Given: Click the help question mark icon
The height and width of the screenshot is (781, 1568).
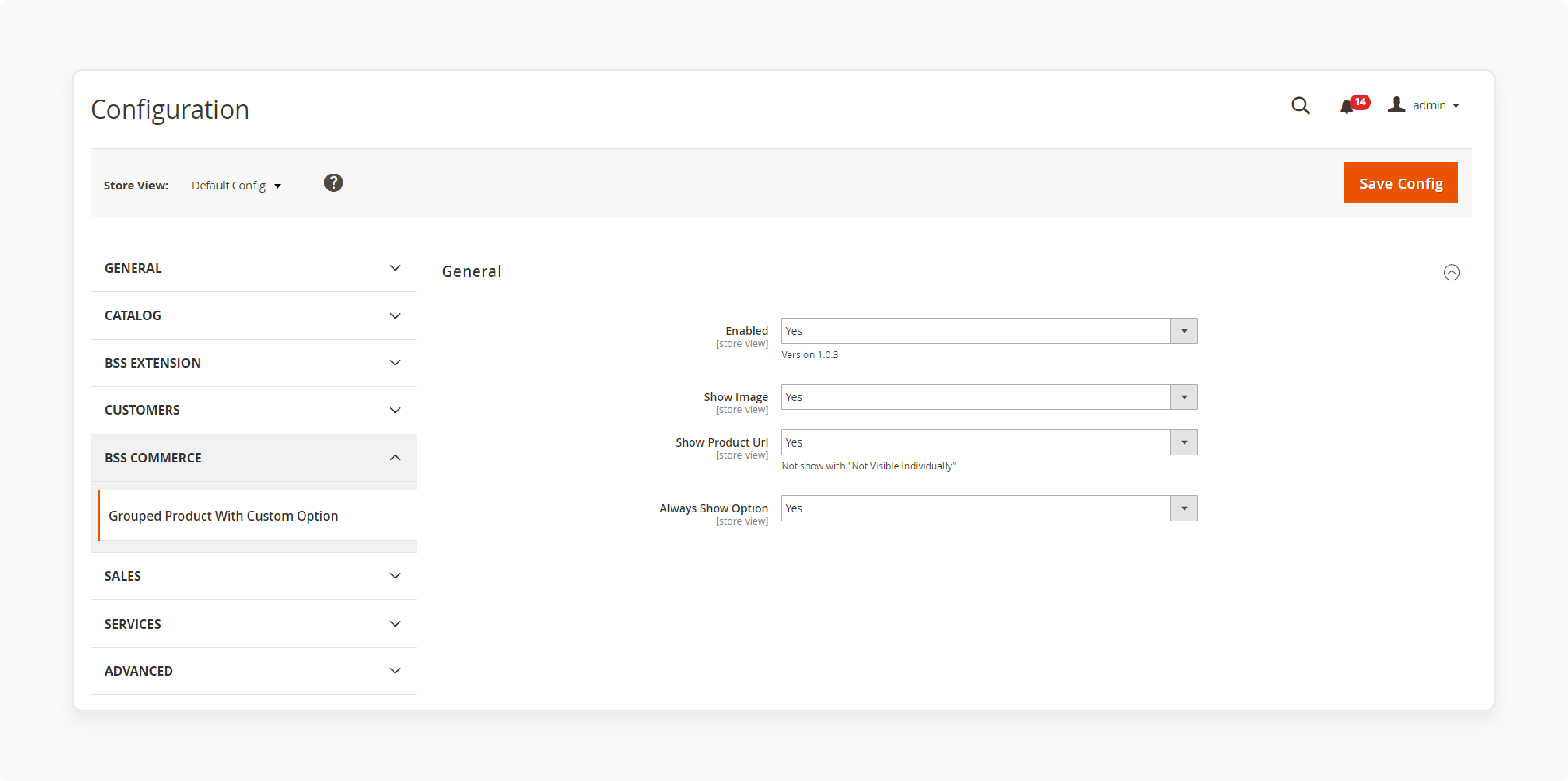Looking at the screenshot, I should coord(333,182).
